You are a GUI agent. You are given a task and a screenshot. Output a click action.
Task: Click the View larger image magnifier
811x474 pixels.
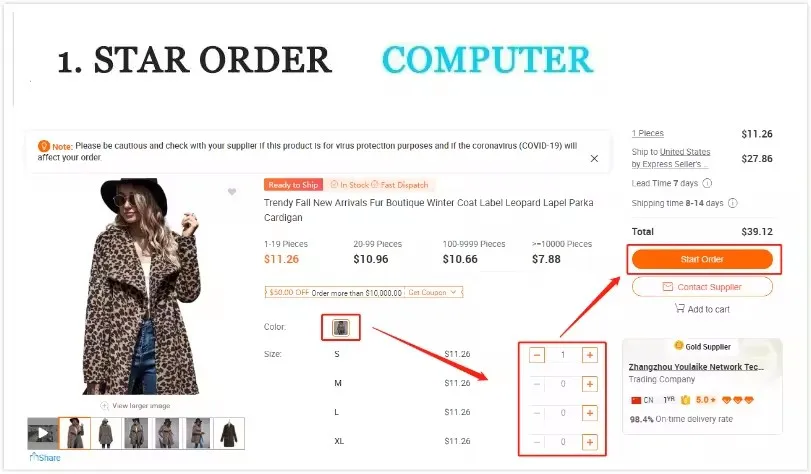pyautogui.click(x=104, y=406)
